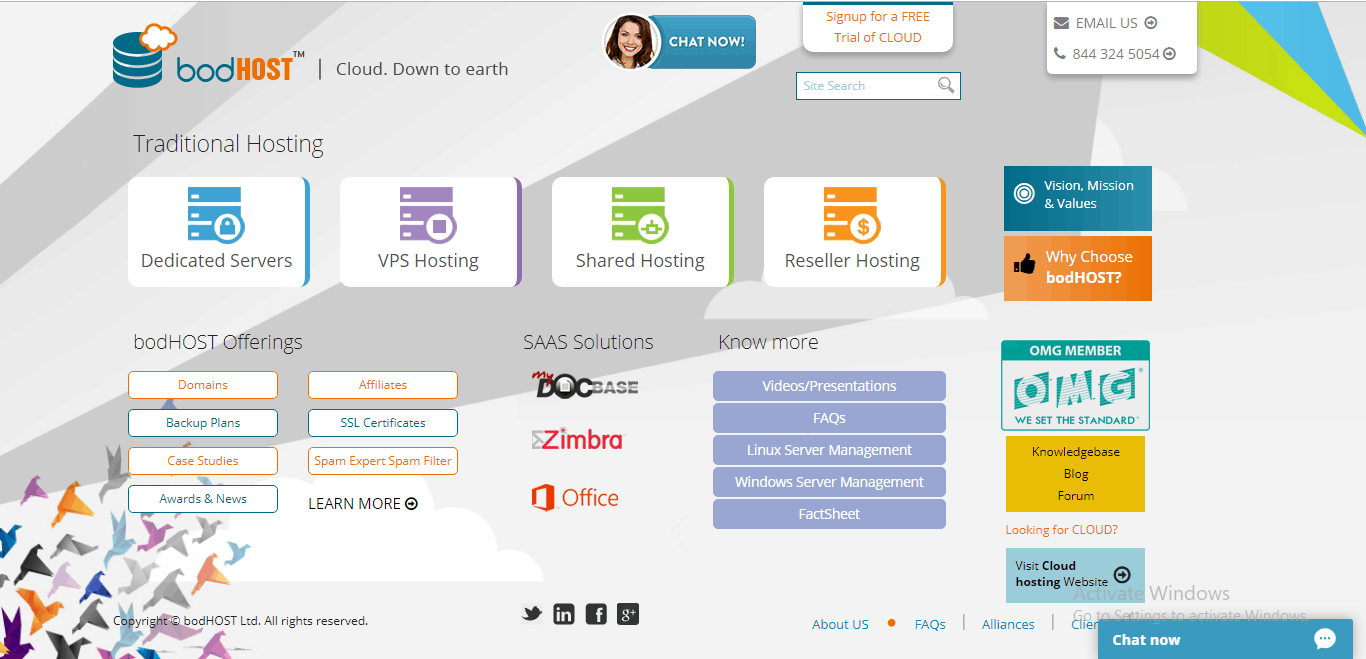Open FAQs button in Know more list
Viewport: 1366px width, 659px height.
[x=829, y=418]
